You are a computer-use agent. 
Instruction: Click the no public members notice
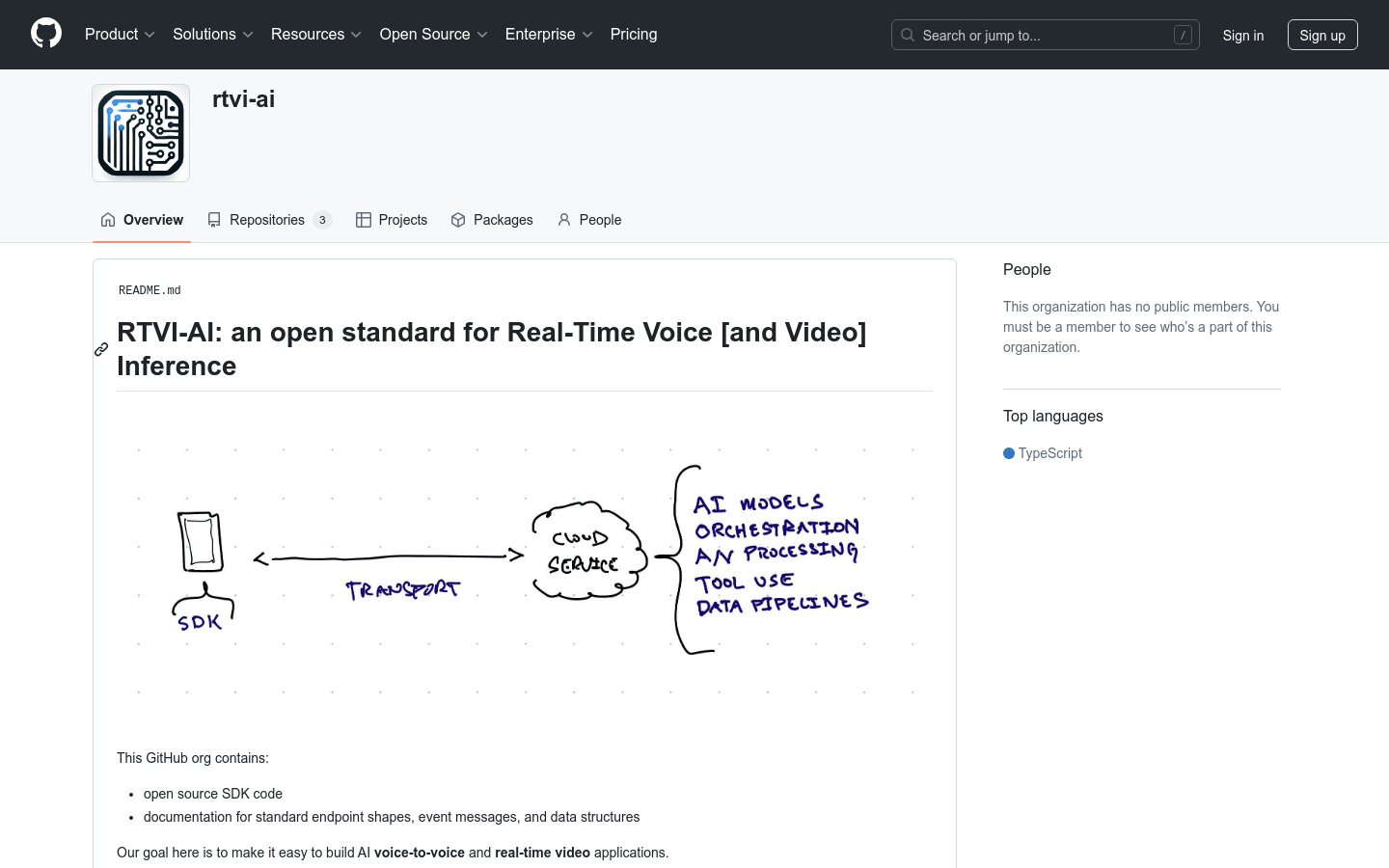[1141, 327]
